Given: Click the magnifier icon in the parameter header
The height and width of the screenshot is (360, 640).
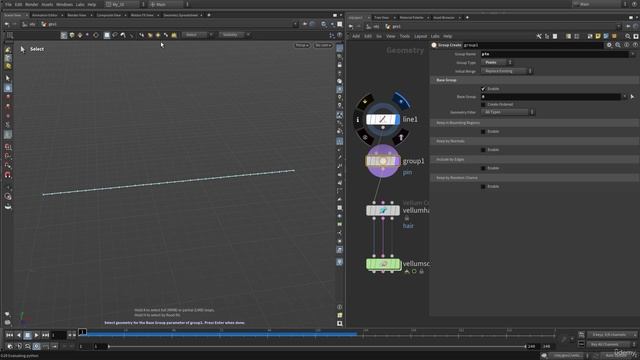Looking at the screenshot, I should click(x=618, y=45).
